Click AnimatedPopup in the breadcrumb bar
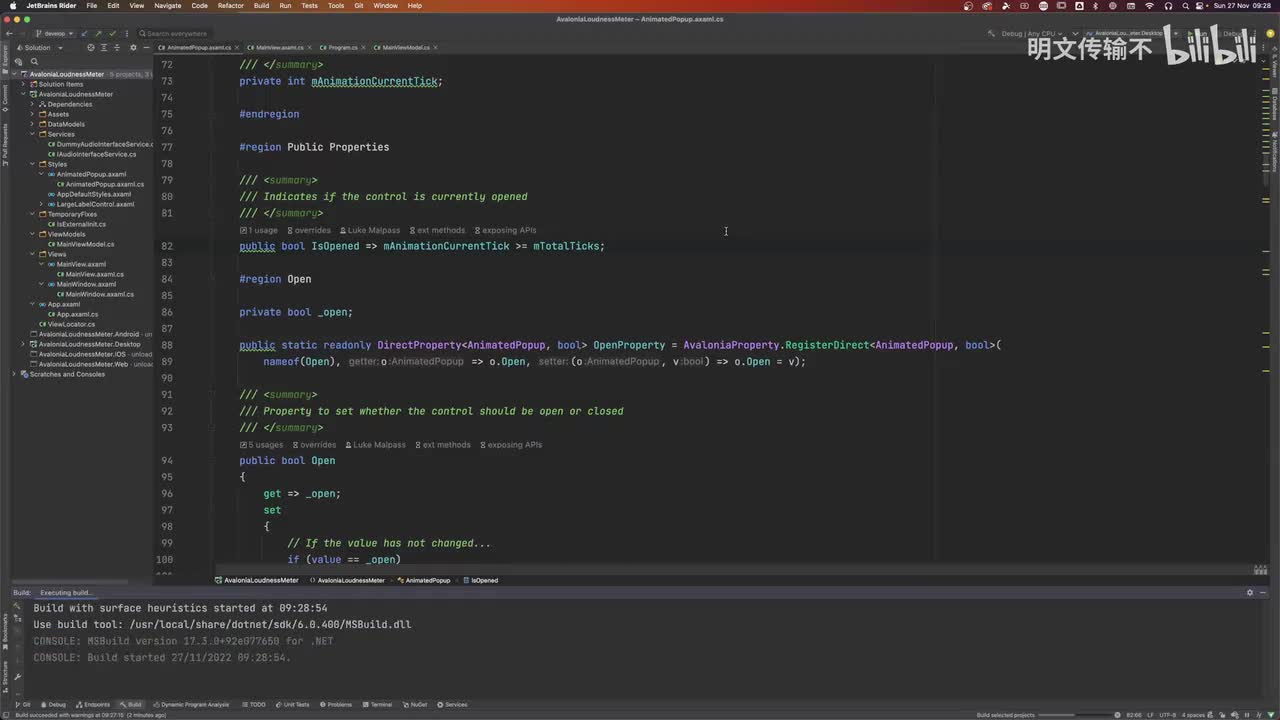Image resolution: width=1280 pixels, height=720 pixels. 424,580
